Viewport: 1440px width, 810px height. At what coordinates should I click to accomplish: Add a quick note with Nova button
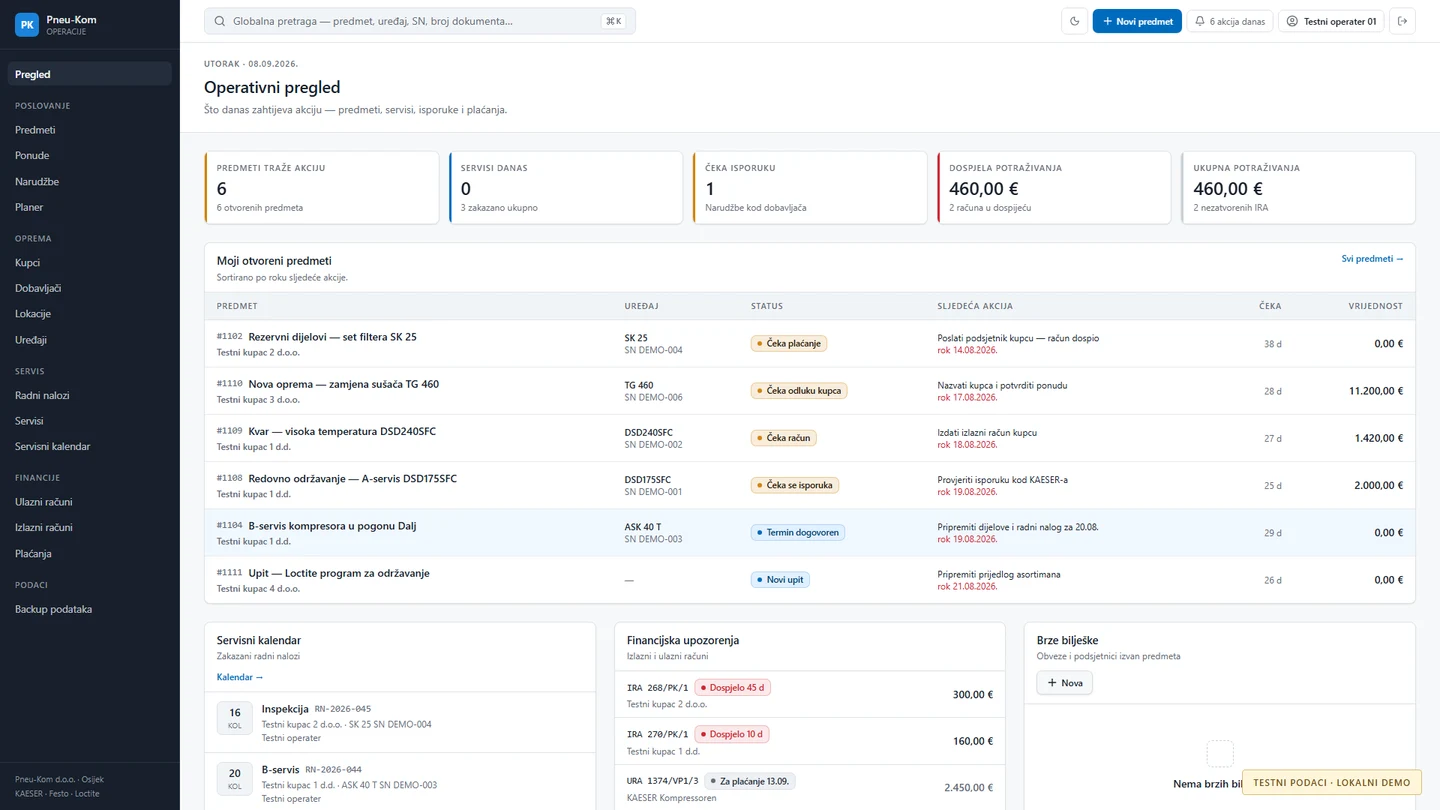(x=1064, y=683)
